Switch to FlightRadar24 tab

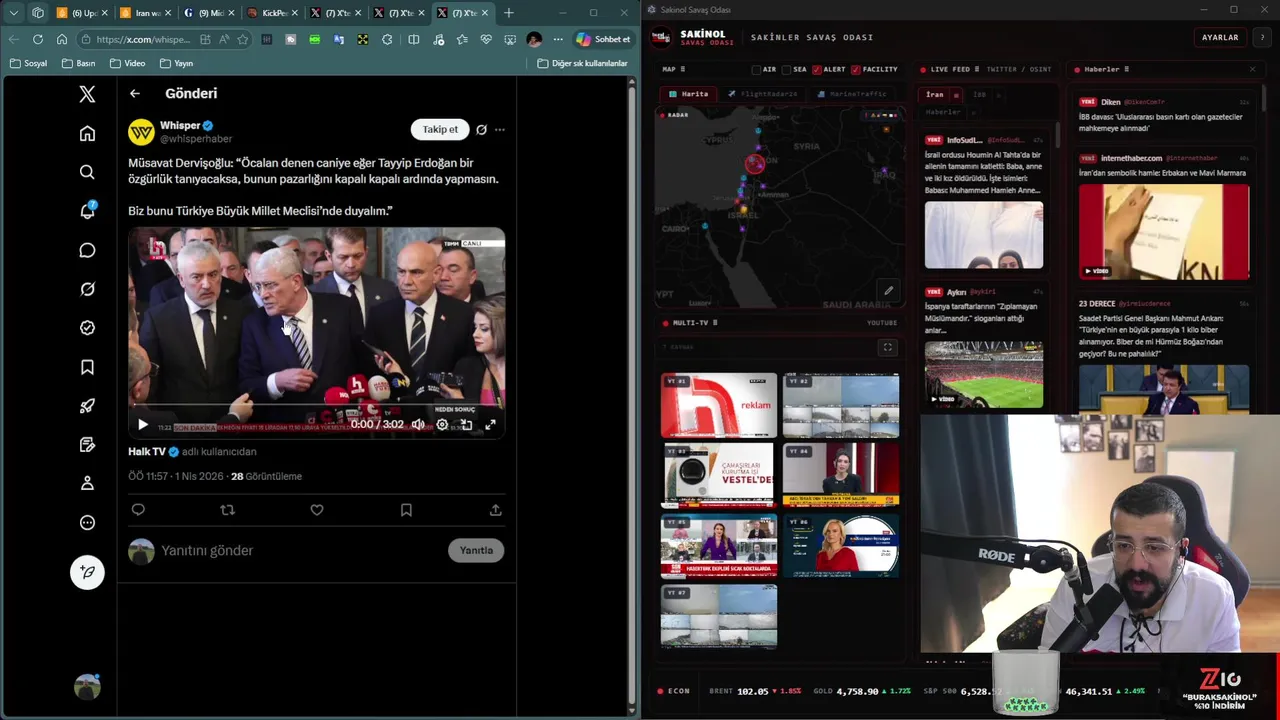coord(762,94)
